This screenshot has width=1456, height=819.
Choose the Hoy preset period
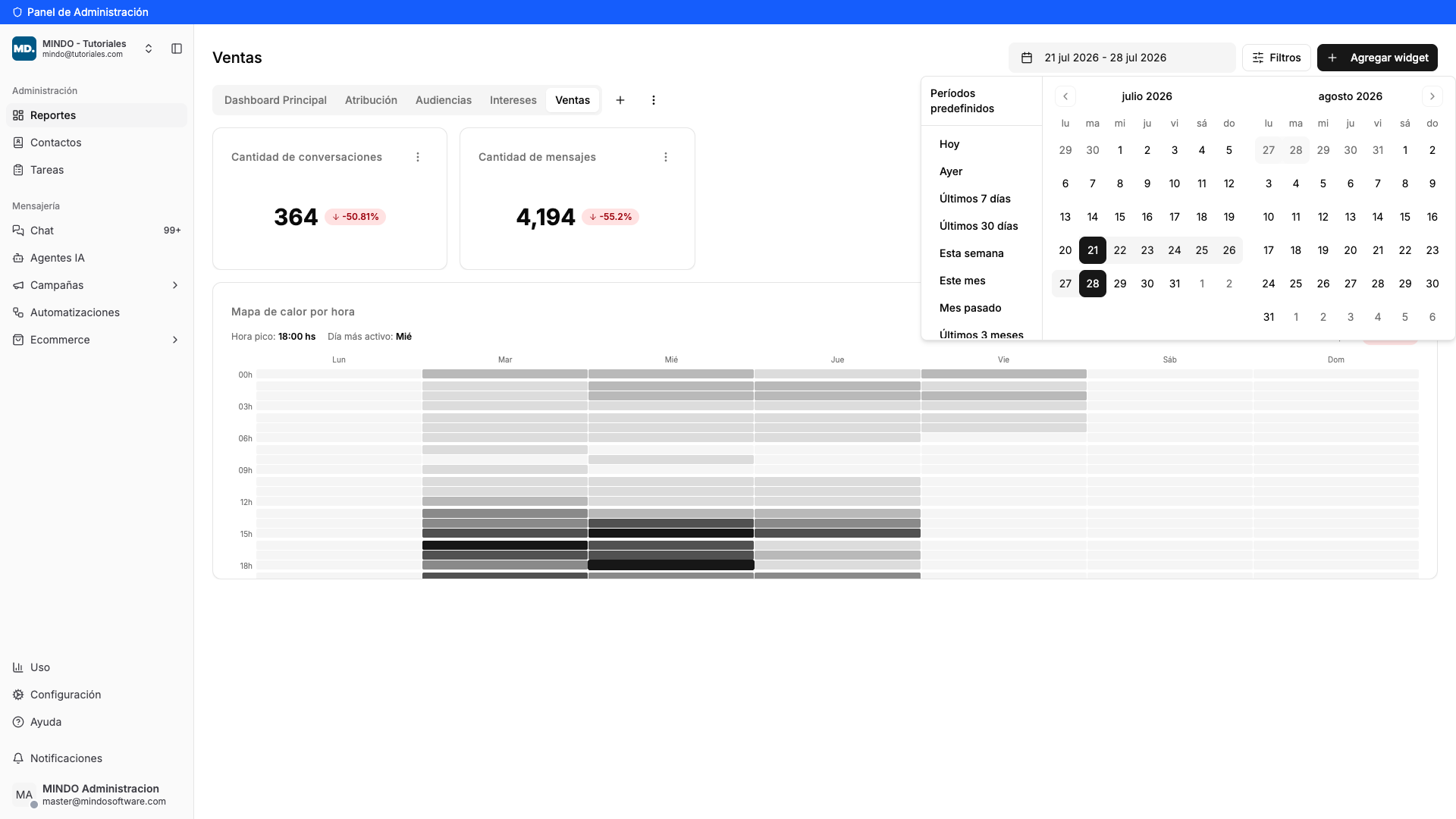tap(982, 144)
